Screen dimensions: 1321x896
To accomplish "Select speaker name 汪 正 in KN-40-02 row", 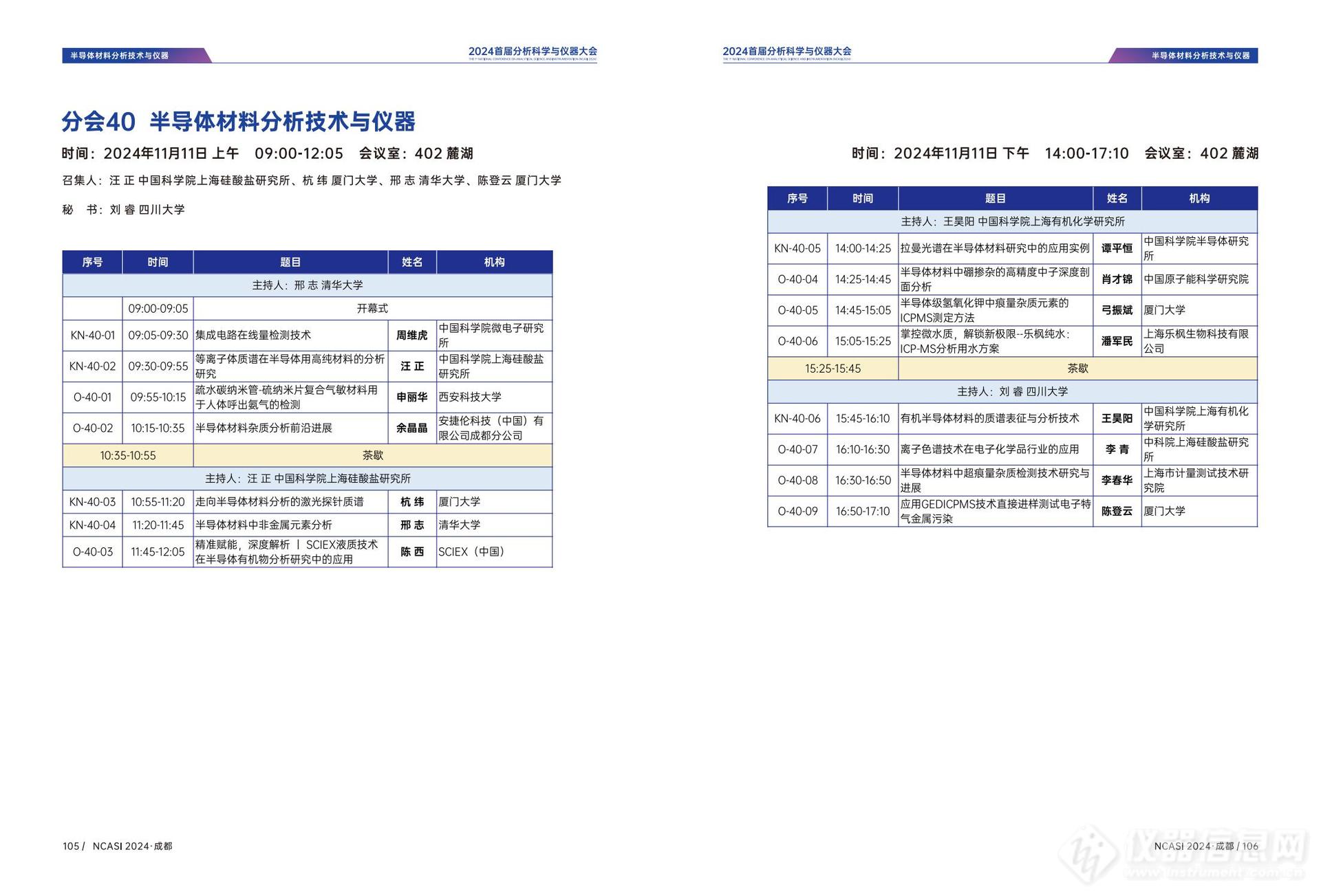I will click(411, 367).
